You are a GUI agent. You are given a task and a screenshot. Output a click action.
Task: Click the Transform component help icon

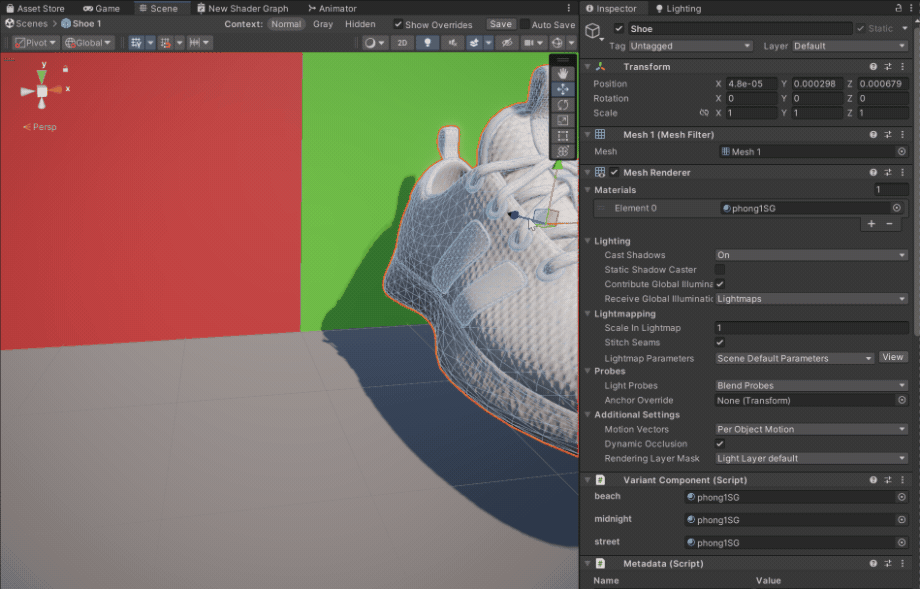pos(873,67)
